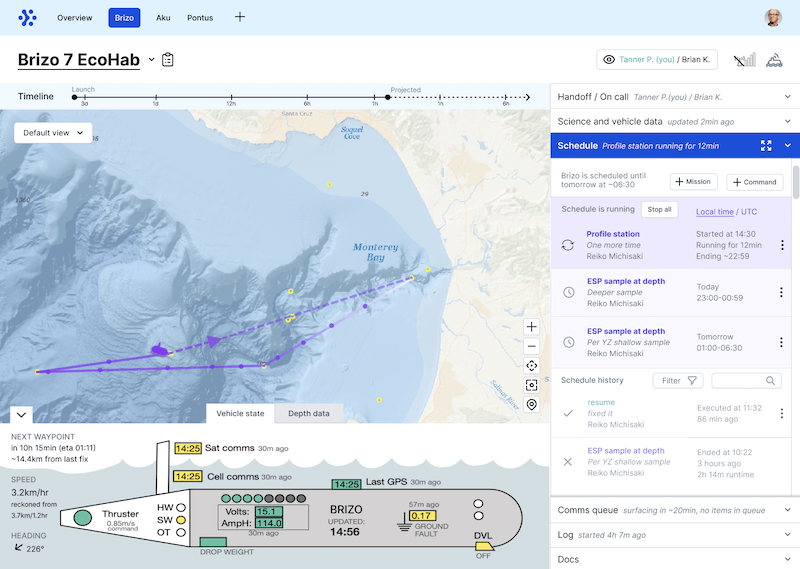800x569 pixels.
Task: Recenter the map with crosshair icon
Action: tap(532, 365)
